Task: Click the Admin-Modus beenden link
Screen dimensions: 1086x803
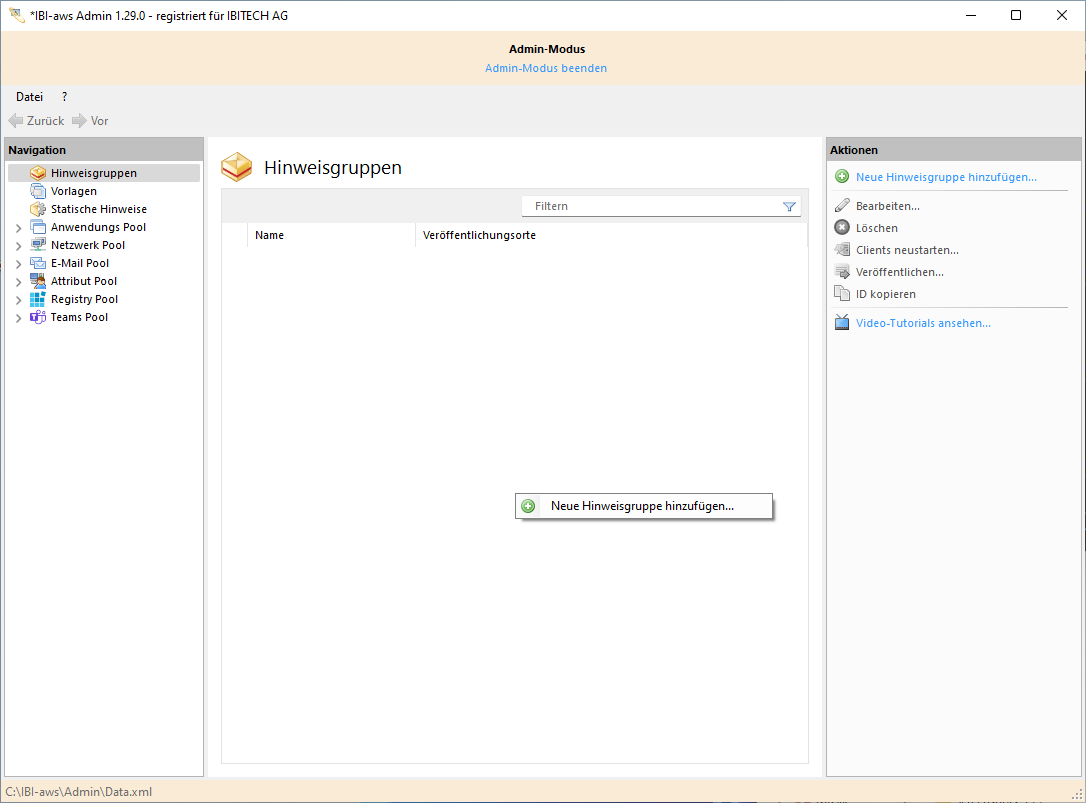Action: 546,68
